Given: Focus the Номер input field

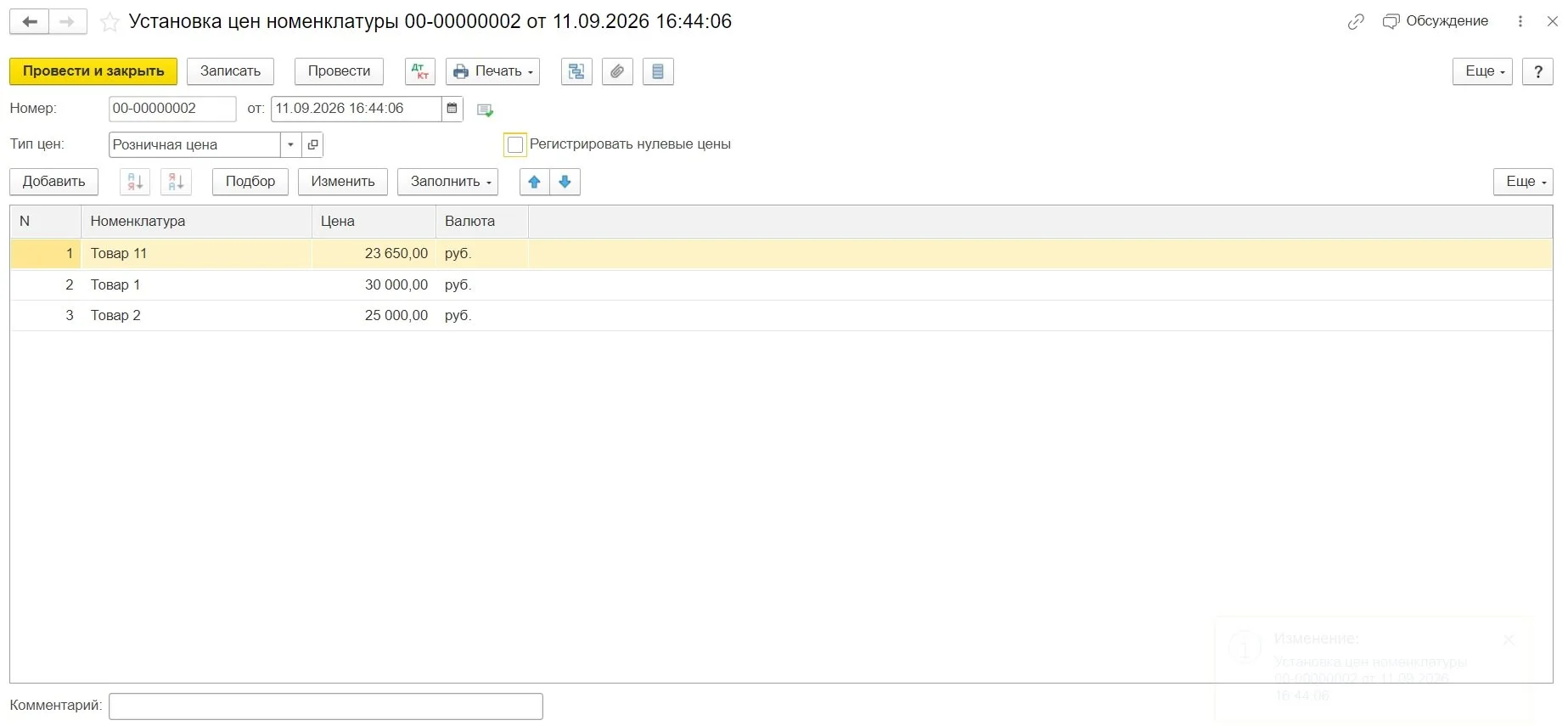Looking at the screenshot, I should (x=172, y=109).
